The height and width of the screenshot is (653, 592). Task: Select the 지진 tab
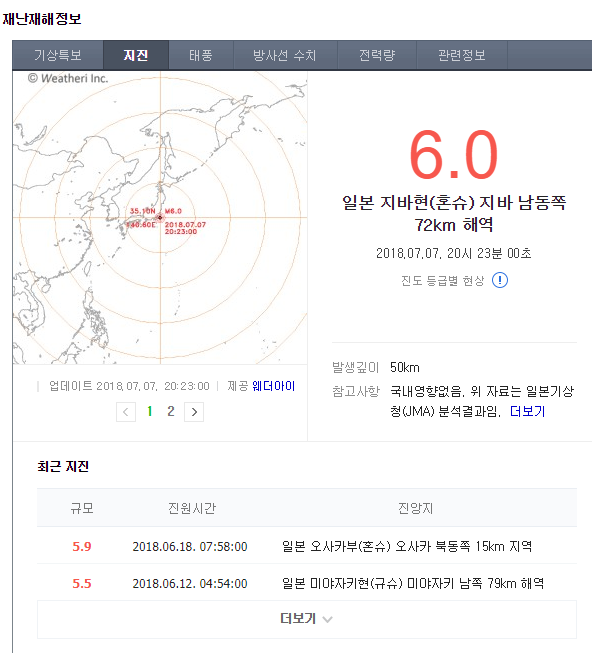pyautogui.click(x=136, y=55)
